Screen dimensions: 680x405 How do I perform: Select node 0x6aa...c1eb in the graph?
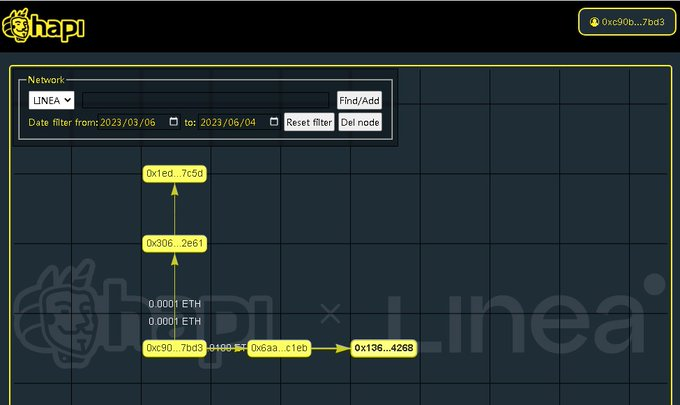click(x=279, y=348)
